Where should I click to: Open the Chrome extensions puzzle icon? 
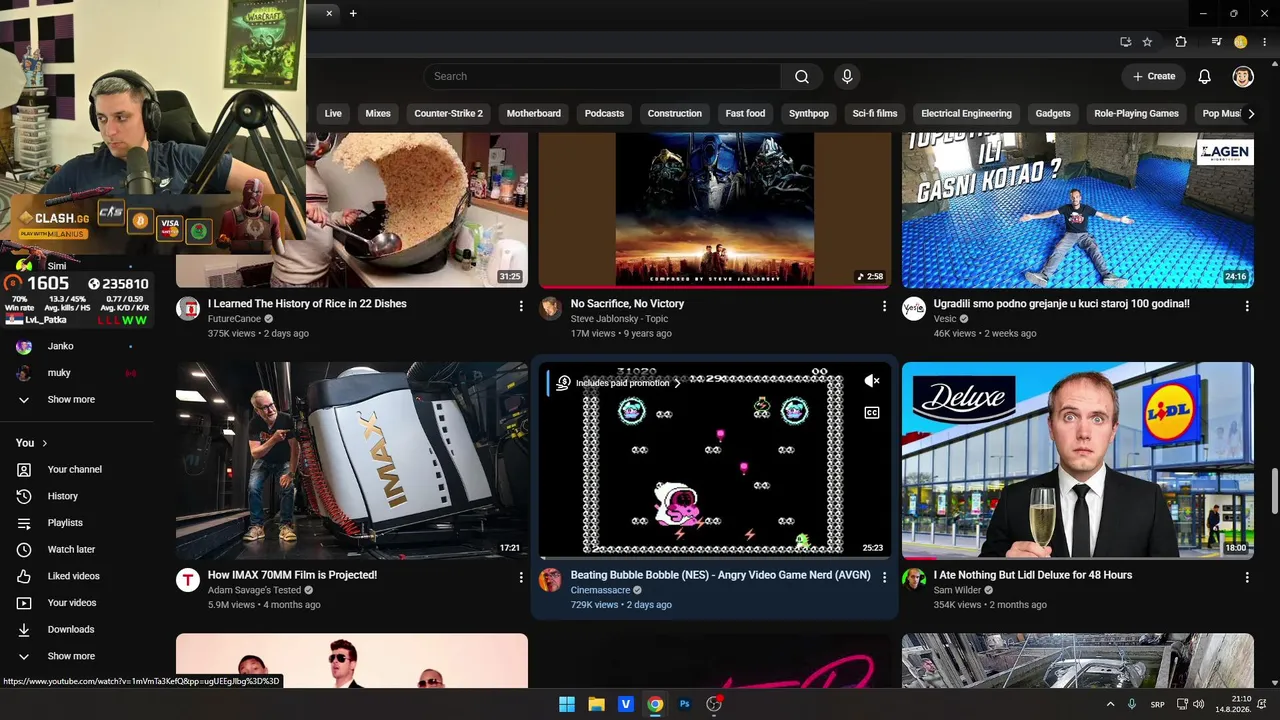click(x=1181, y=42)
